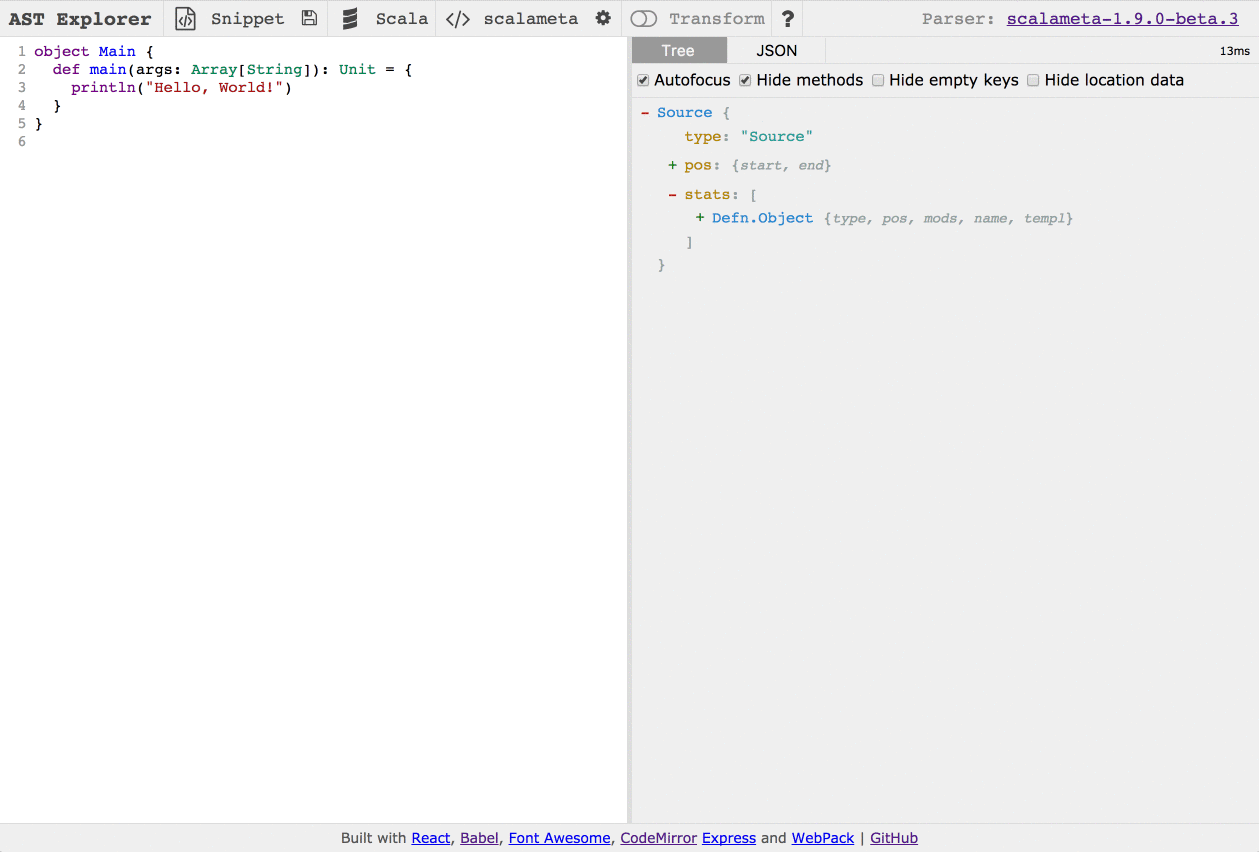Screen dimensions: 1259x852
Task: Click the Snippet file code icon
Action: click(x=185, y=18)
